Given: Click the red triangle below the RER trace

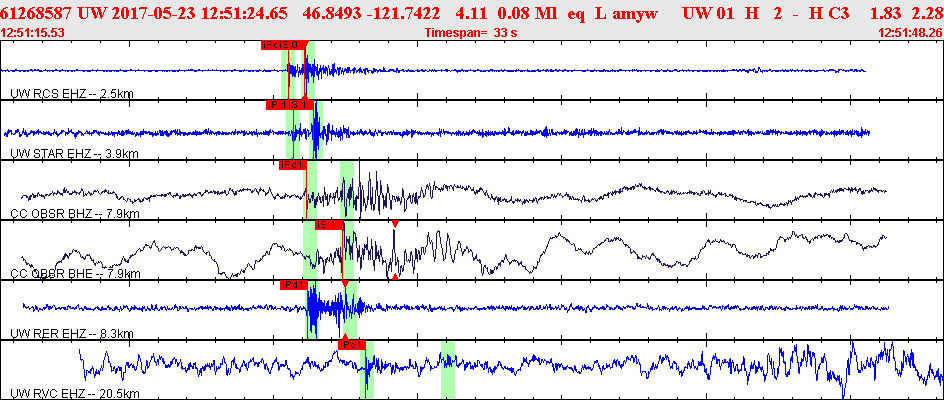Looking at the screenshot, I should coord(345,337).
